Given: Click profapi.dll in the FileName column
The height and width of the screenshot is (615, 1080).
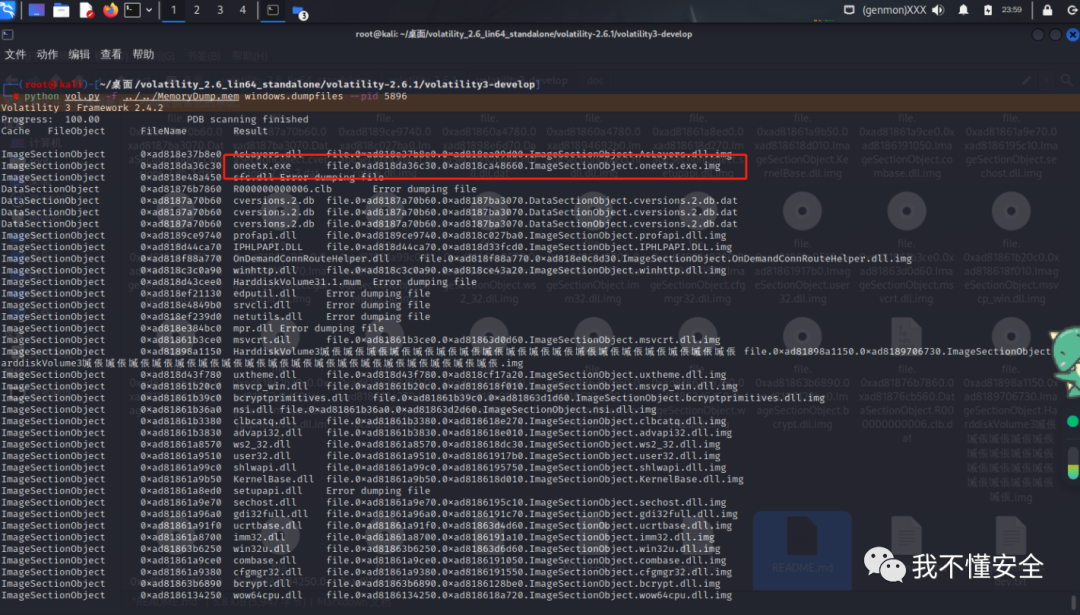Looking at the screenshot, I should click(x=264, y=236).
